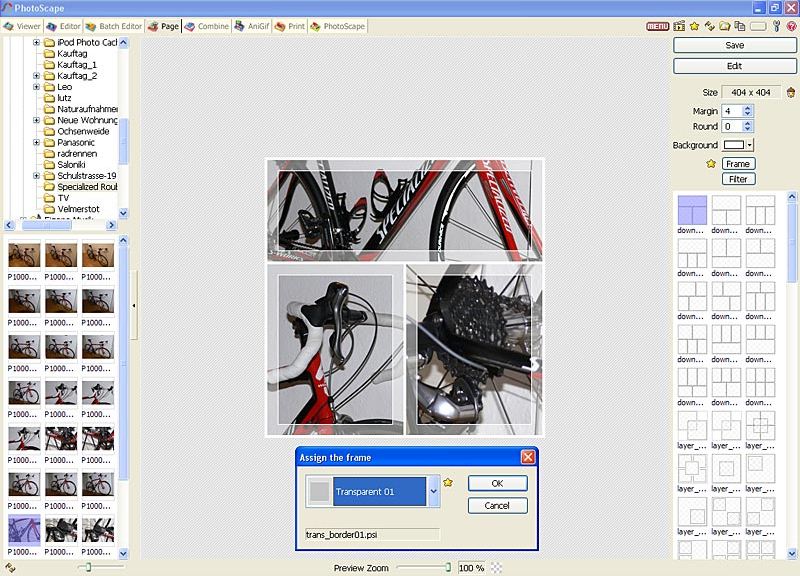
Task: Click the 404 x 404 size field
Action: click(751, 92)
